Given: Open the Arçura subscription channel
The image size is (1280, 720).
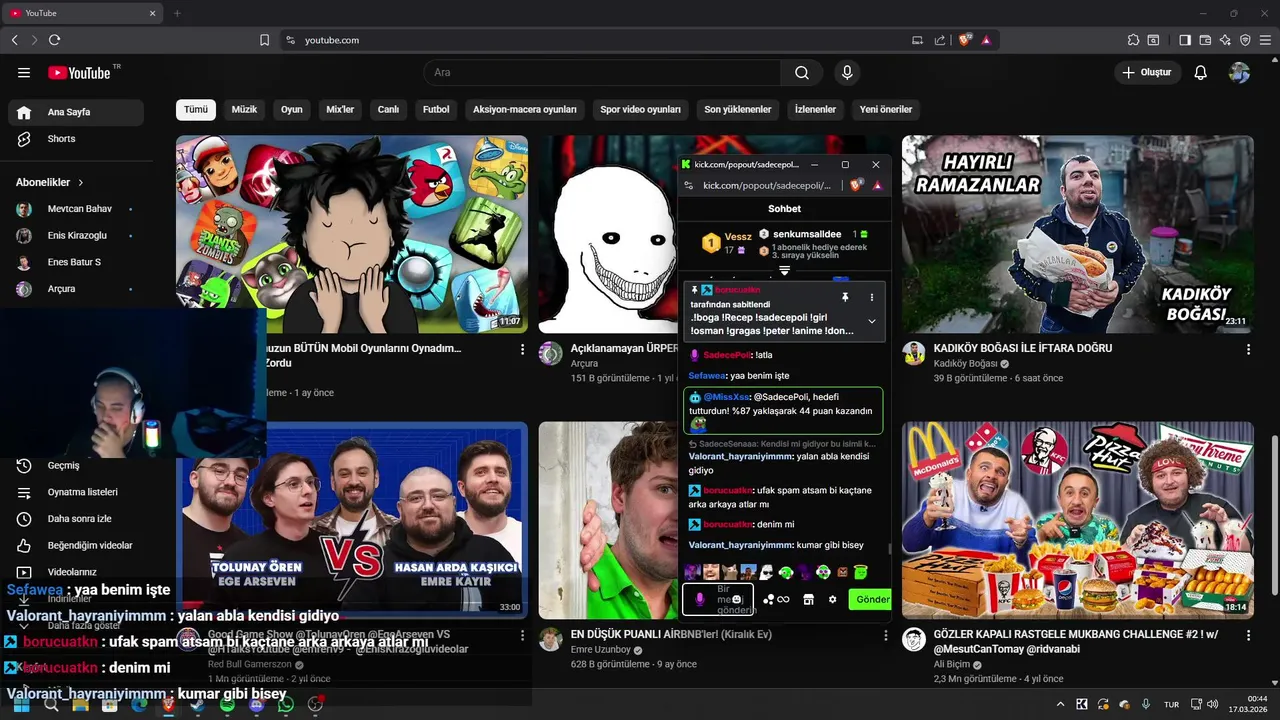Looking at the screenshot, I should pyautogui.click(x=76, y=289).
